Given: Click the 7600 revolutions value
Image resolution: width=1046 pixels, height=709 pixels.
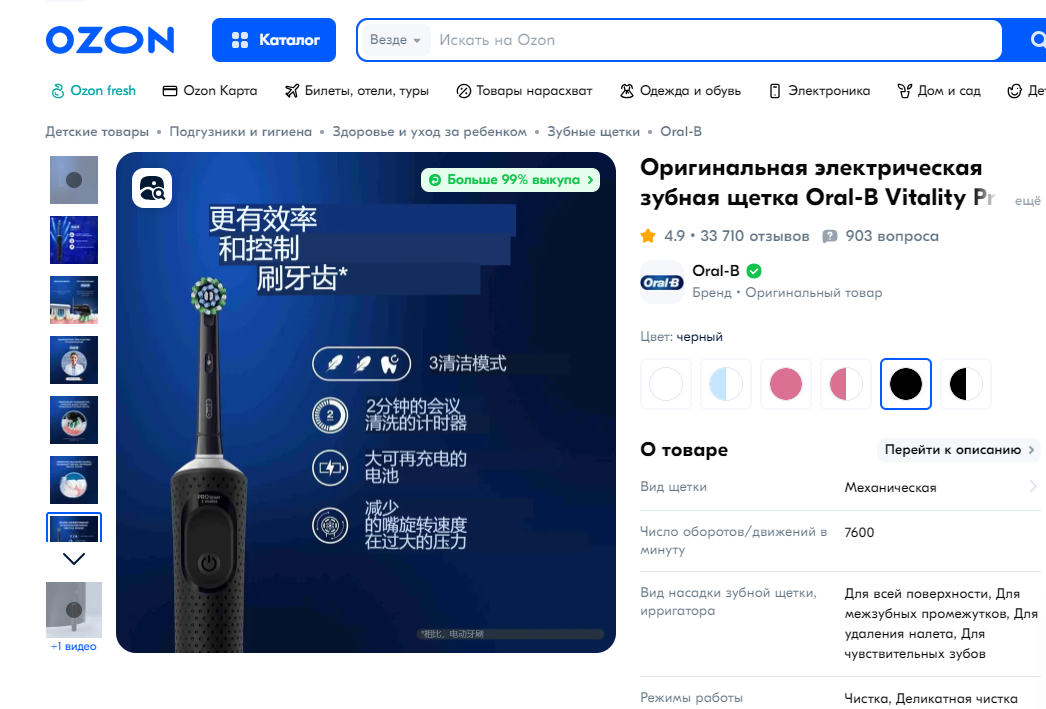Looking at the screenshot, I should click(x=859, y=532).
